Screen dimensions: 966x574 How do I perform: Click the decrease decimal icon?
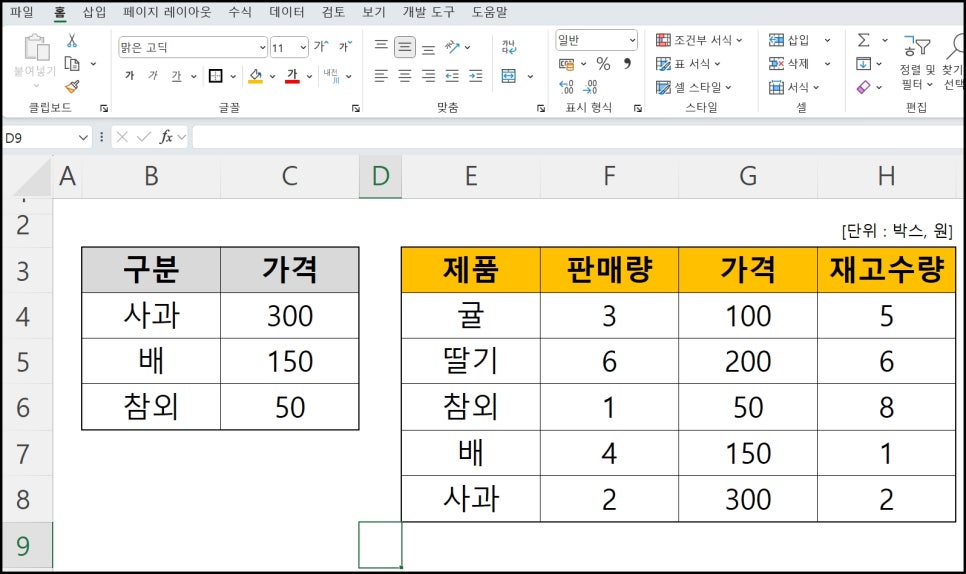tap(590, 86)
